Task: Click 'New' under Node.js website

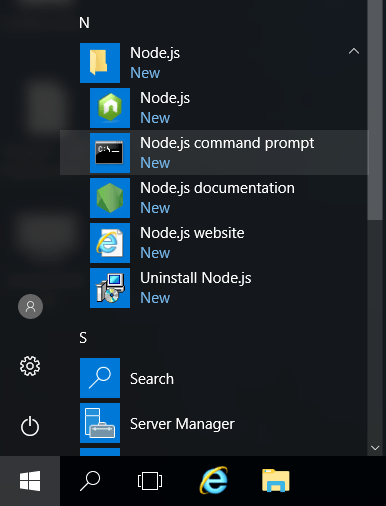Action: (x=155, y=253)
